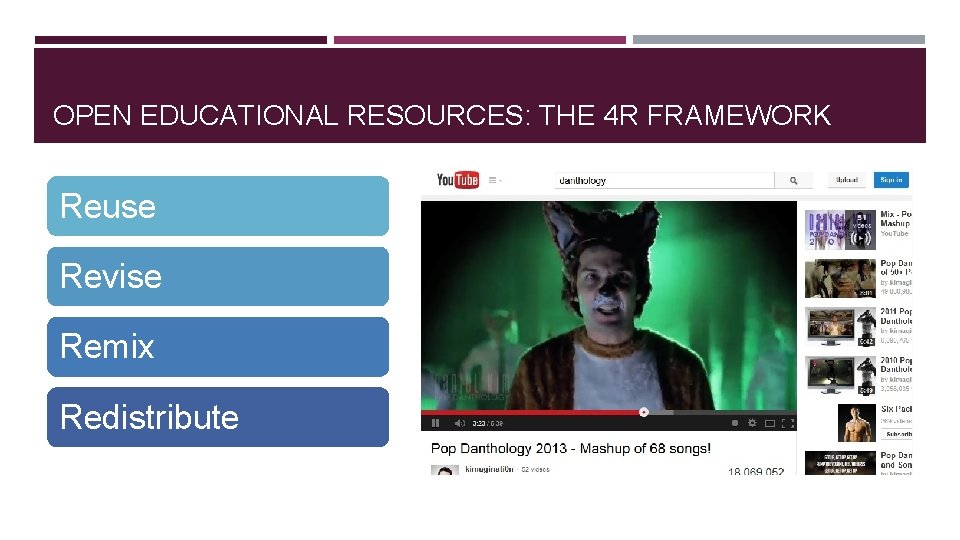Click Subscribe under the Six Pack suggestion
Image resolution: width=960 pixels, height=540 pixels.
tap(898, 434)
